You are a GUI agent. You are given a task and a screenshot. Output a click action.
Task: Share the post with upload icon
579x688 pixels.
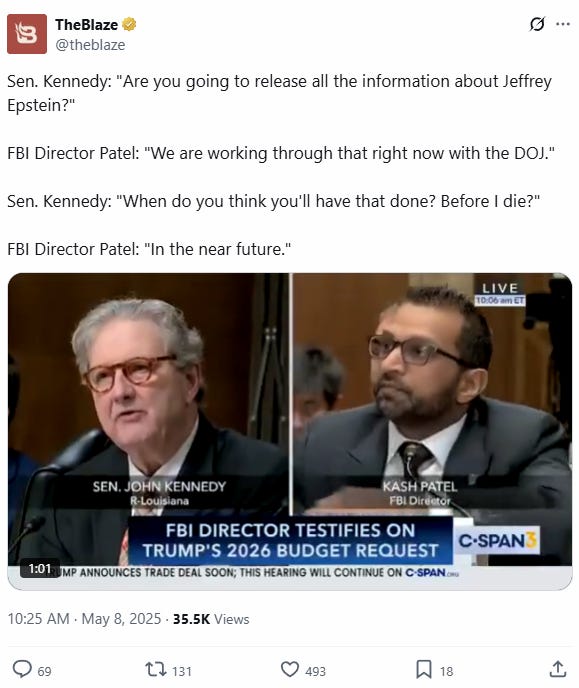click(x=558, y=670)
